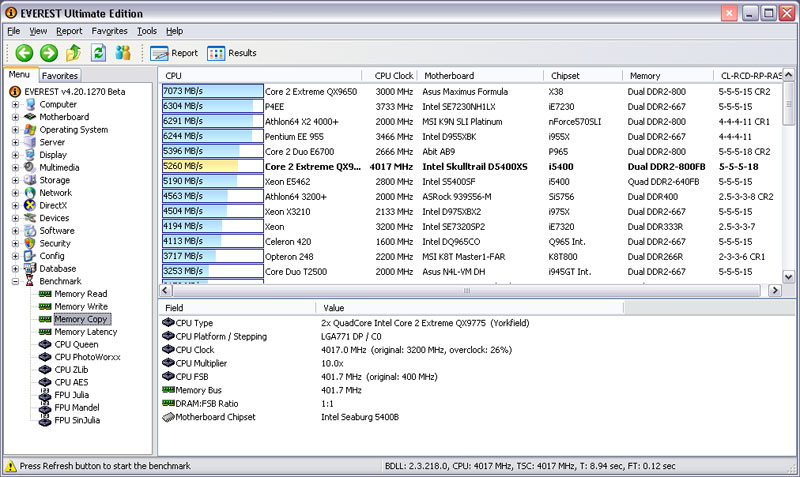Collapse the Benchmark tree node

tap(15, 281)
